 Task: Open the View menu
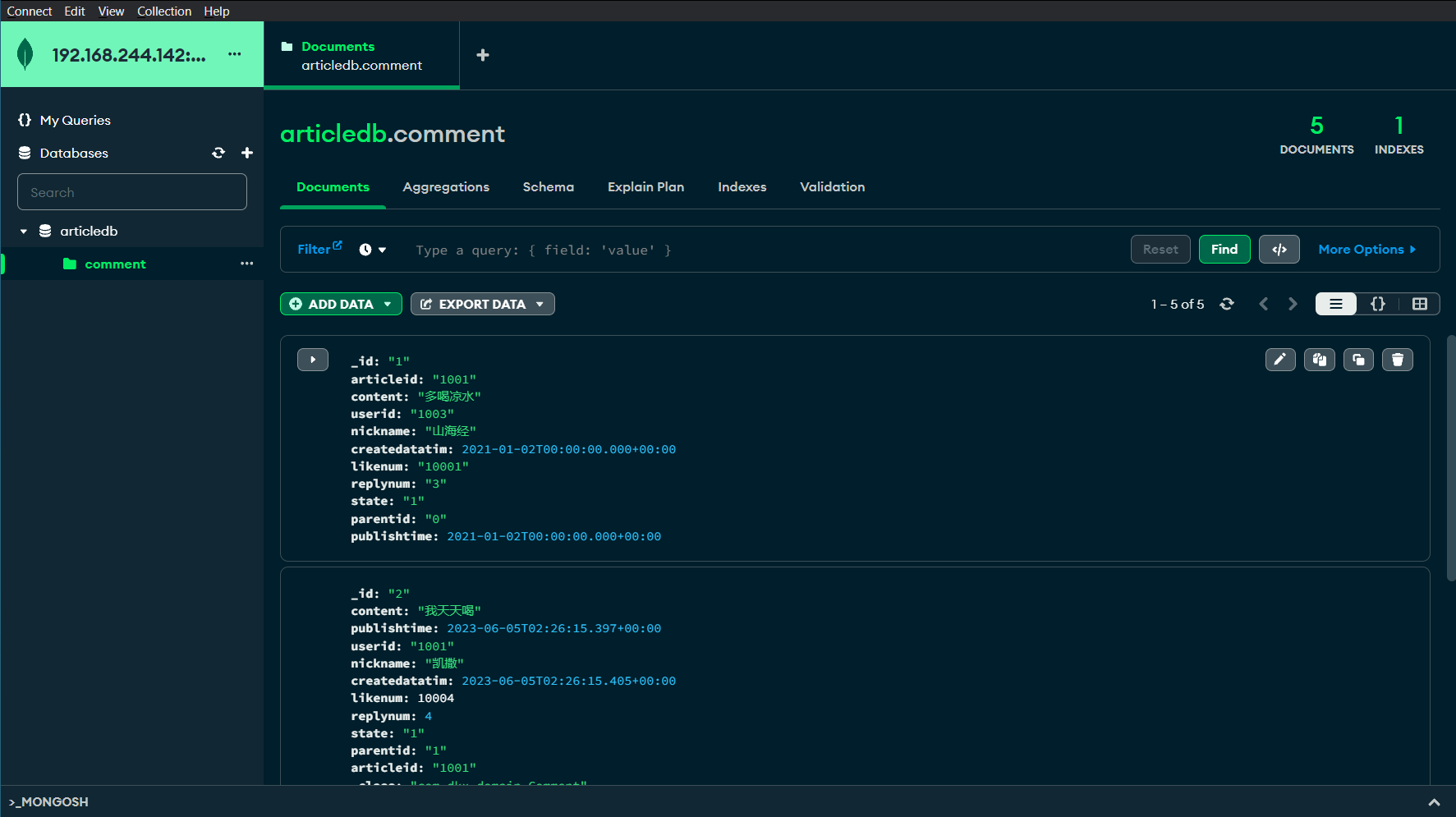[x=111, y=11]
